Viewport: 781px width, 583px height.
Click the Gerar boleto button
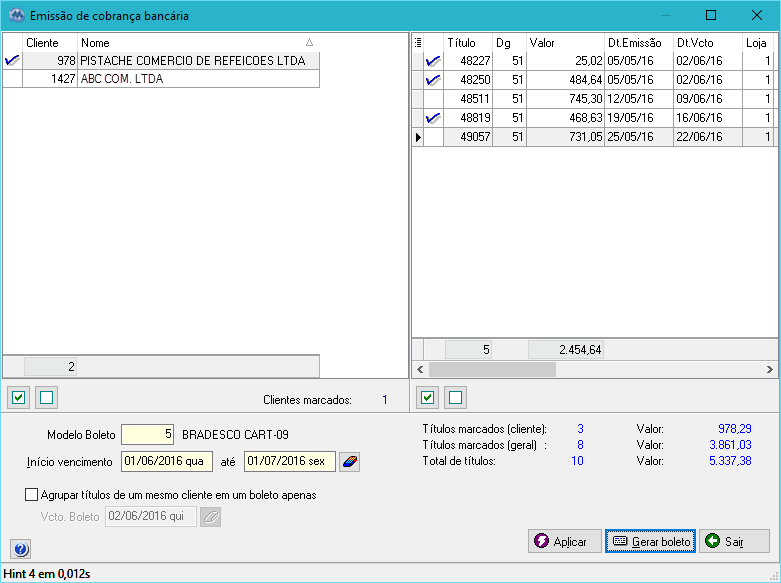[x=651, y=541]
